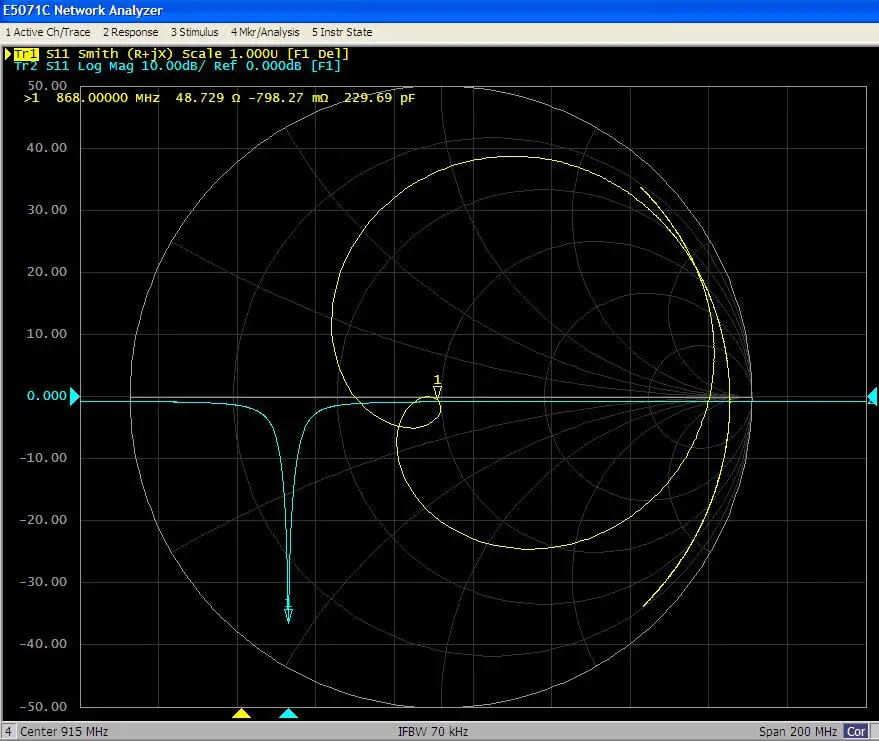Click the cyan marker at the Log Mag dip
The image size is (879, 741).
tap(288, 611)
